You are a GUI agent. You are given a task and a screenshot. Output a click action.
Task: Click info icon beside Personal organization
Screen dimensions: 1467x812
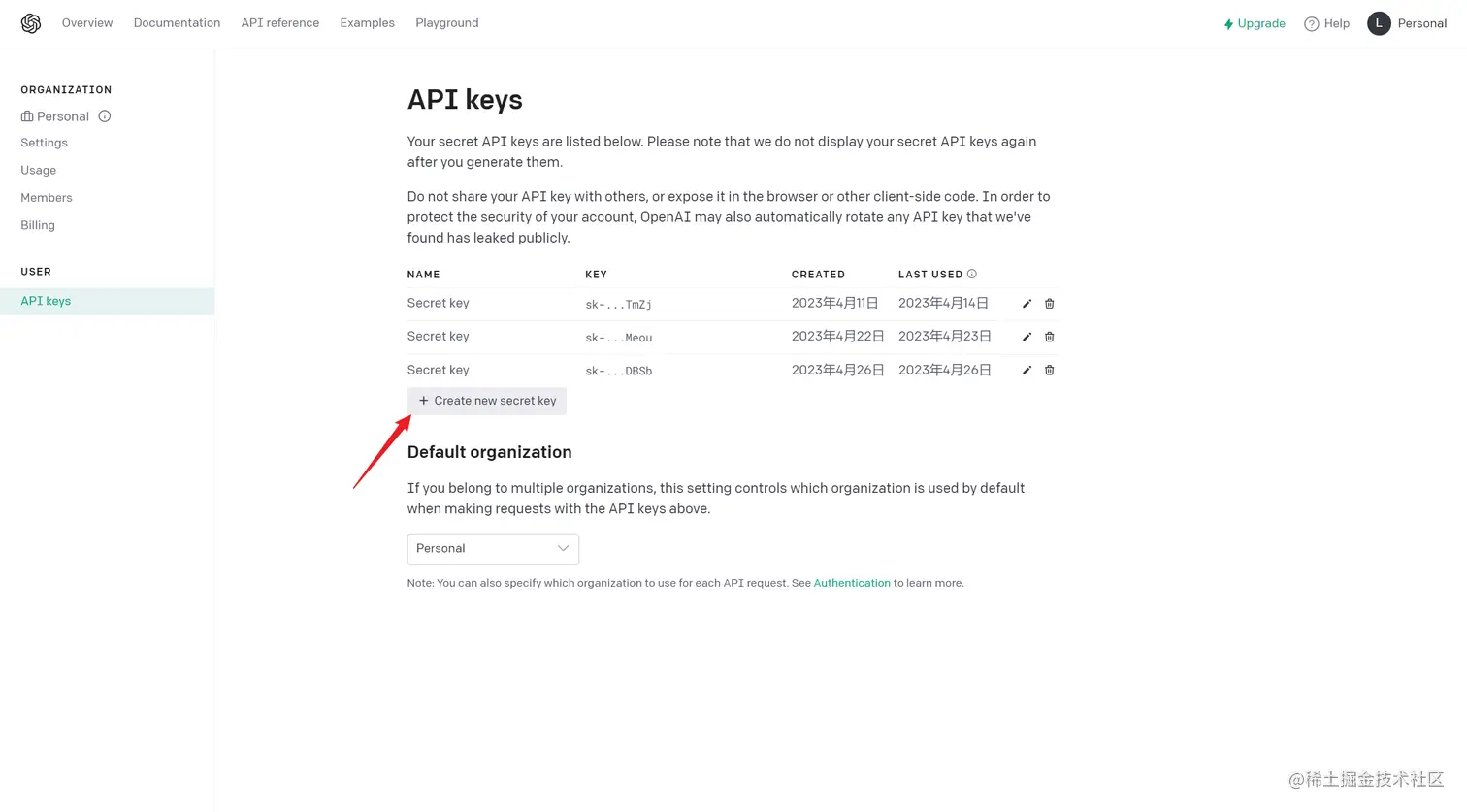(105, 116)
